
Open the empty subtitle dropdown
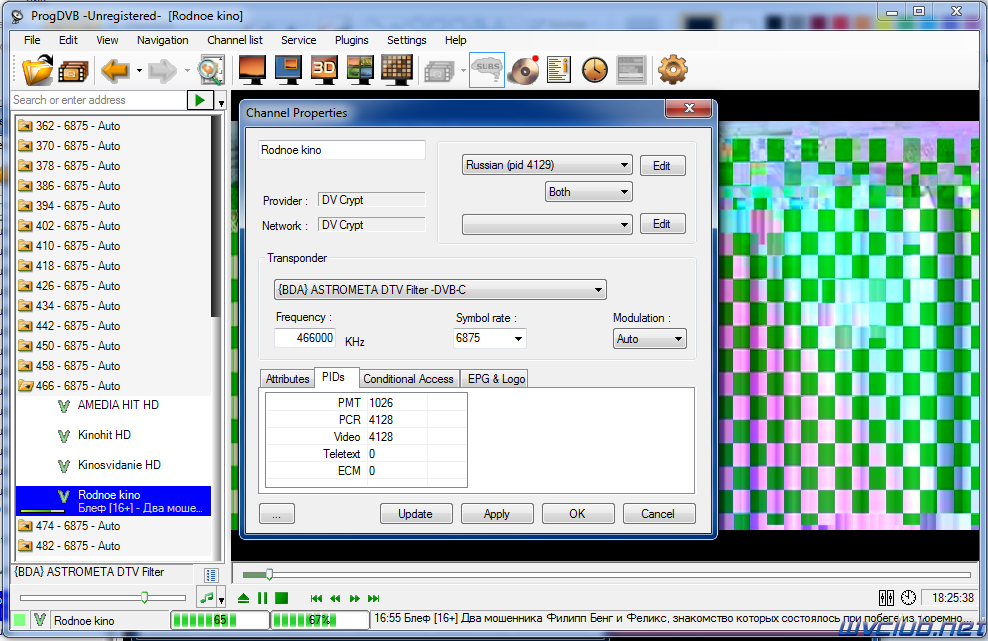point(547,224)
